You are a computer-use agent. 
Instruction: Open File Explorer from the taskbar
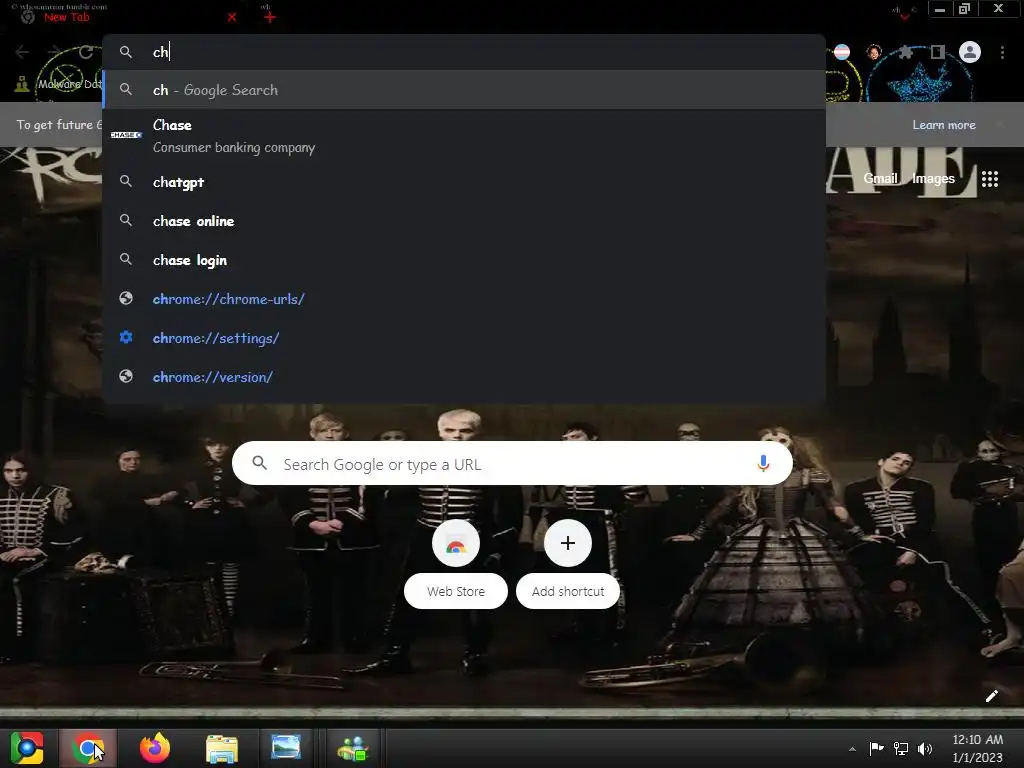222,748
